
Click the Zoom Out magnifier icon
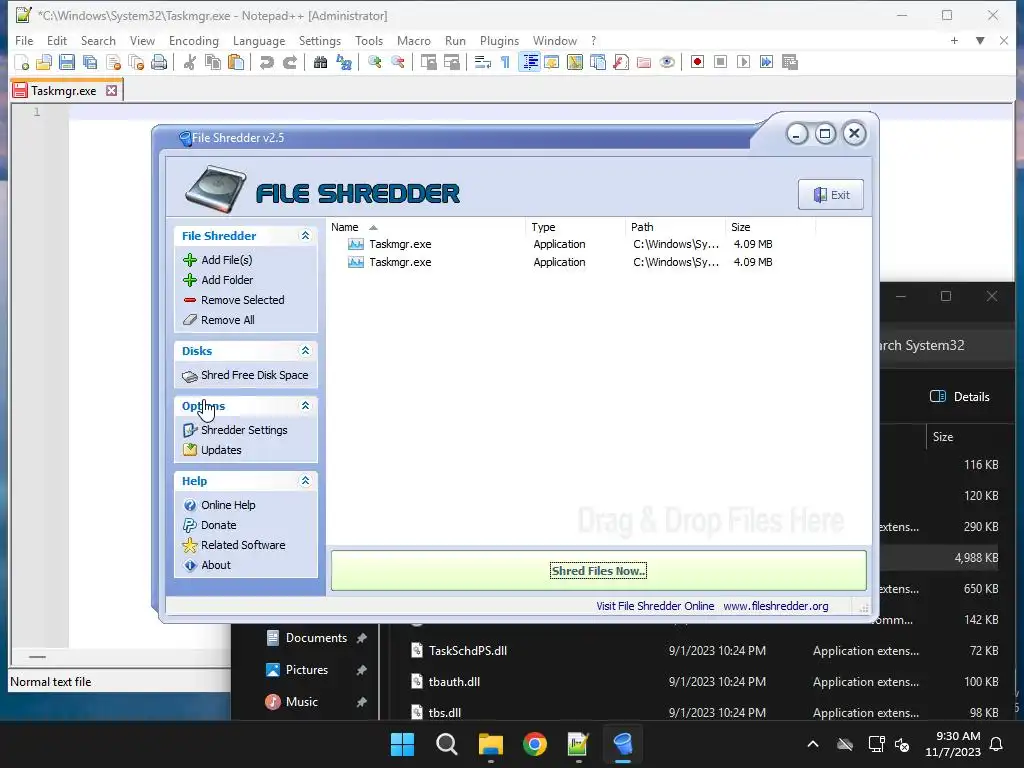point(398,62)
